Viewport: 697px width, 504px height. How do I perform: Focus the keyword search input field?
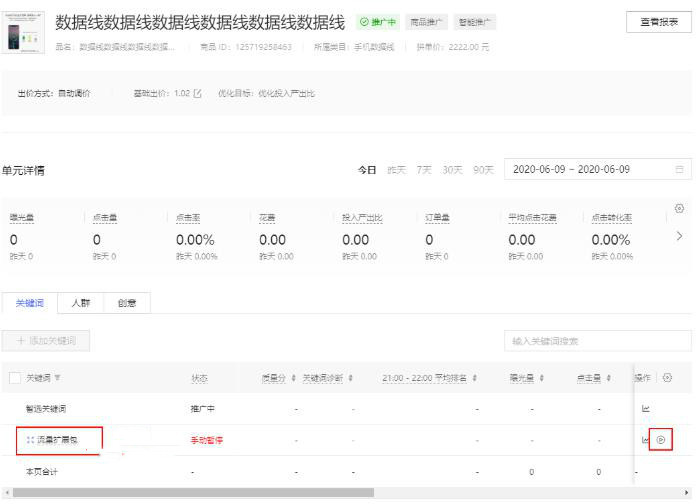click(598, 341)
